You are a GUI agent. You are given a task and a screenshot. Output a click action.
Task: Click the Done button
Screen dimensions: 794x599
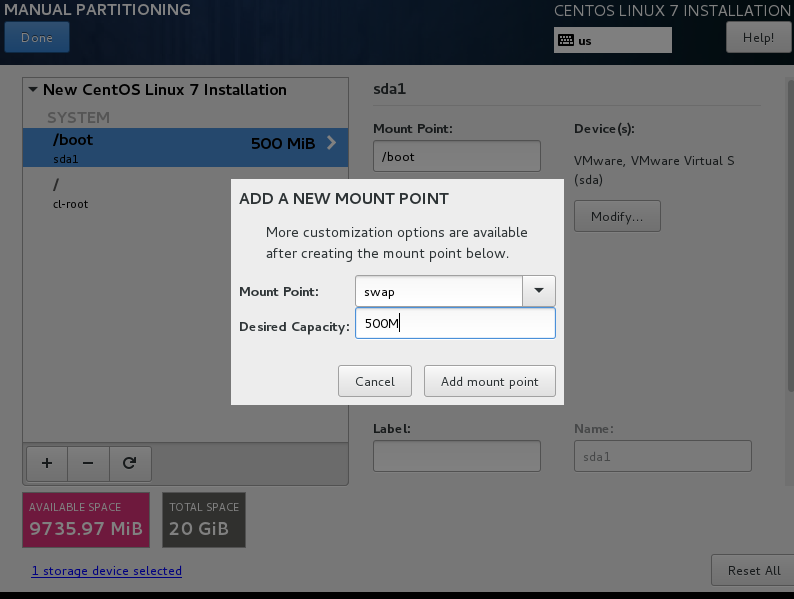pyautogui.click(x=37, y=37)
